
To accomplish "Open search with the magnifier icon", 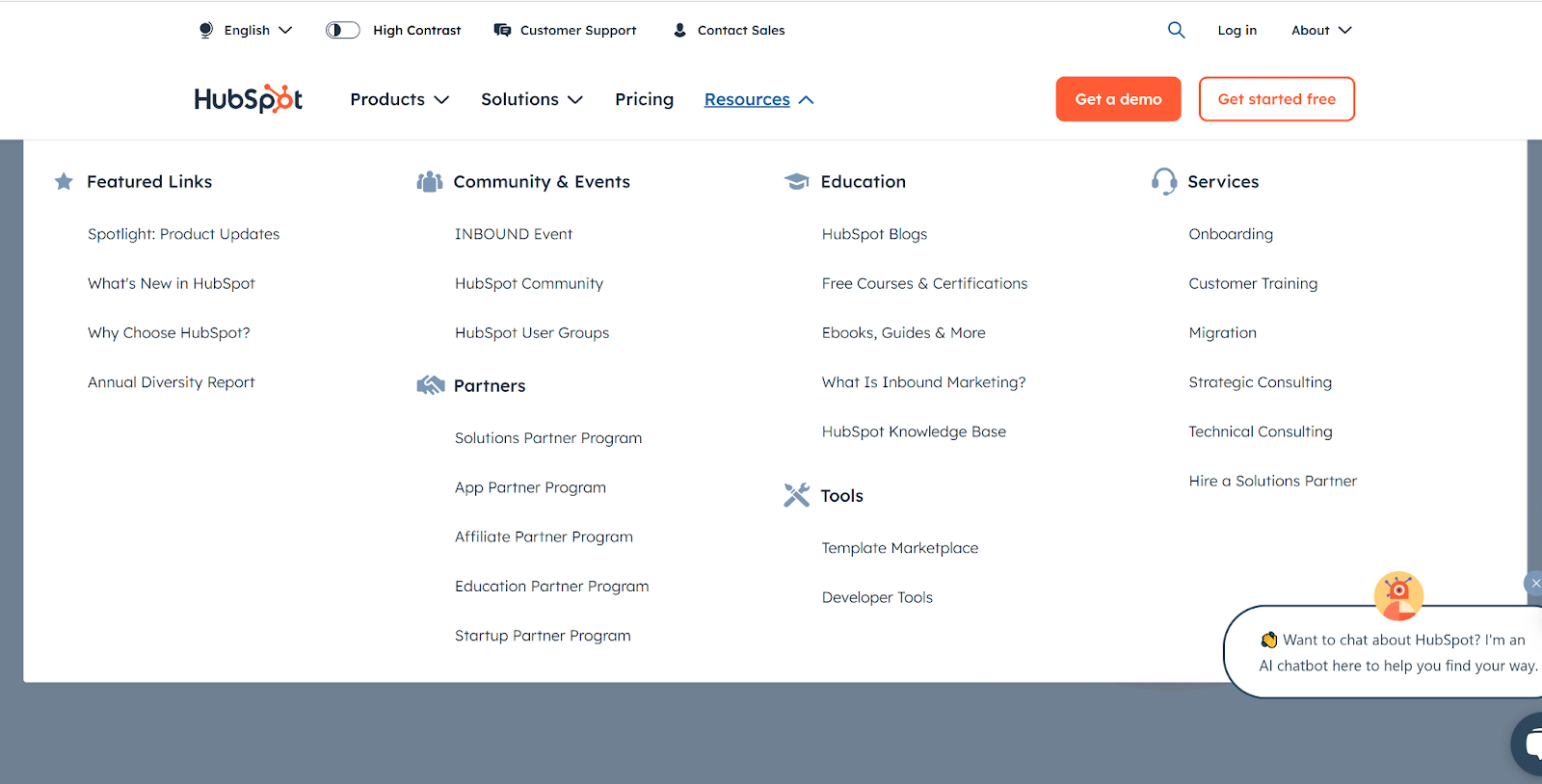I will pos(1176,30).
